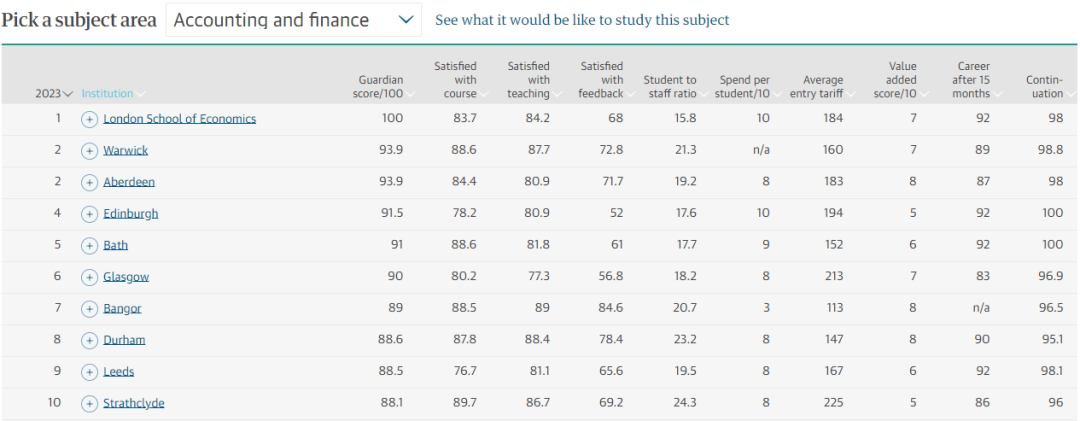Open the 'See what it would be like' link
Viewport: 1080px width, 421px height.
[x=582, y=20]
